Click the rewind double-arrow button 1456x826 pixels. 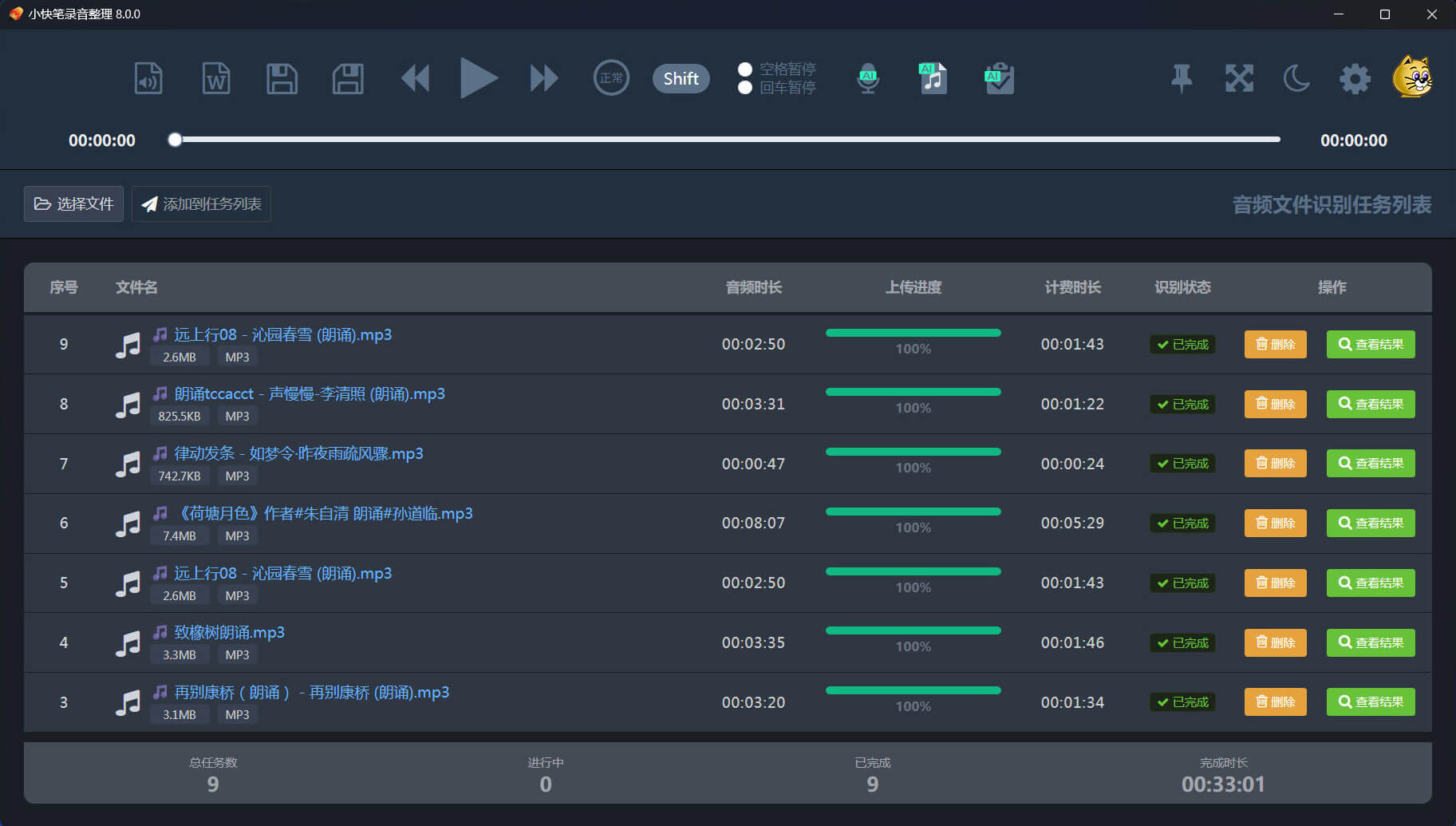(415, 78)
